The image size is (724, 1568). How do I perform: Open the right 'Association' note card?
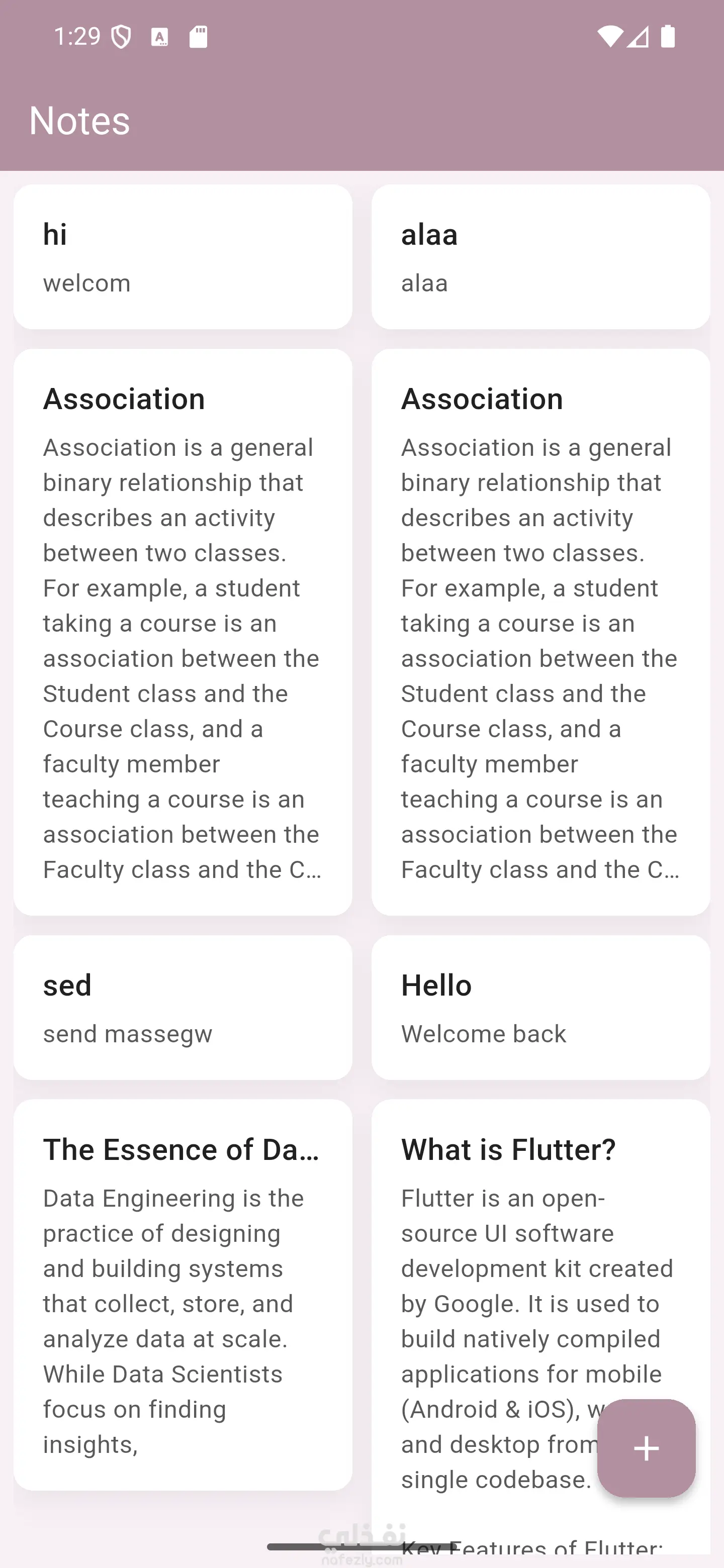pos(540,632)
